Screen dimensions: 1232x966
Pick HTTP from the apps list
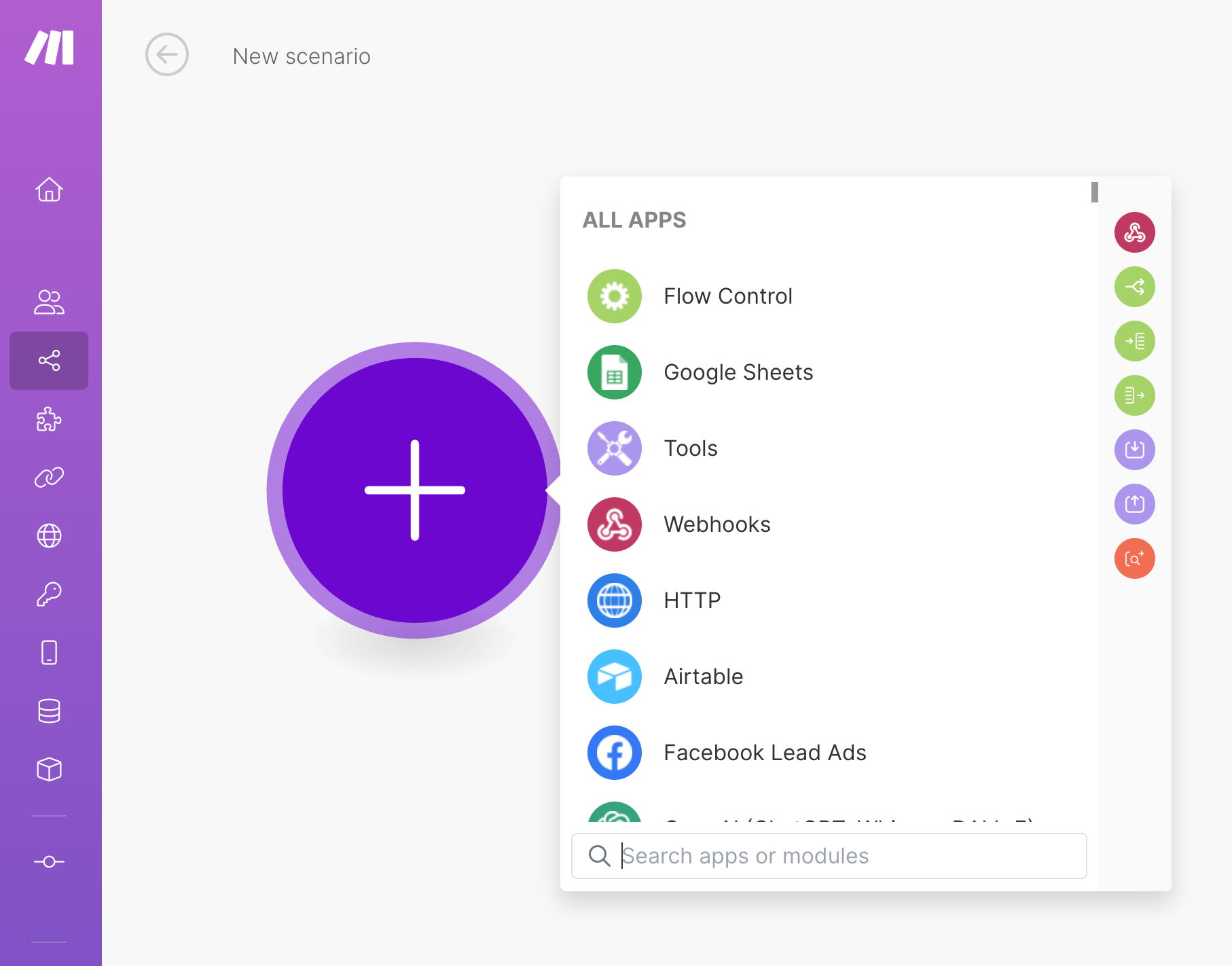click(x=691, y=601)
